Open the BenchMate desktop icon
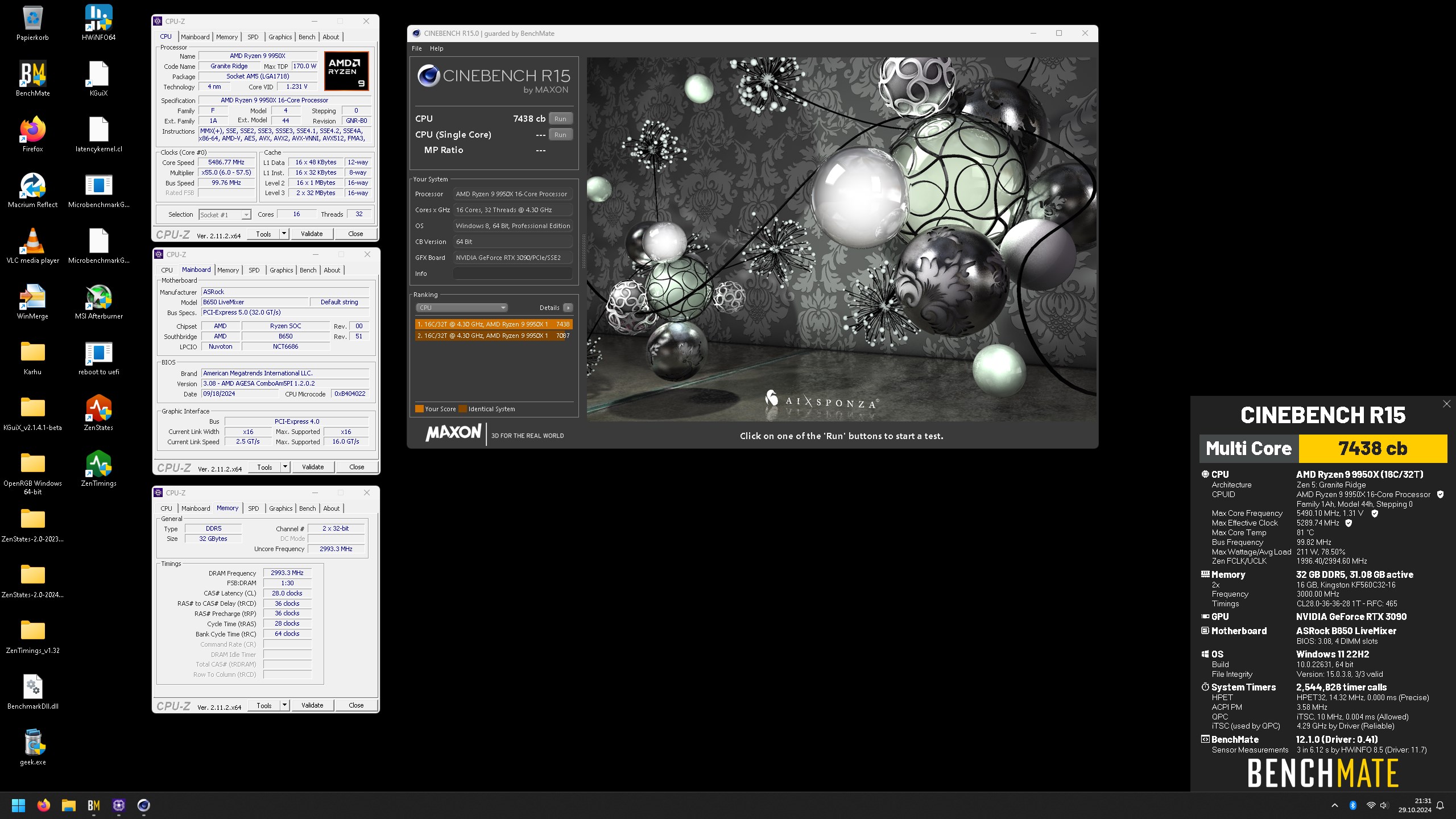Viewport: 1456px width, 819px height. click(x=32, y=78)
